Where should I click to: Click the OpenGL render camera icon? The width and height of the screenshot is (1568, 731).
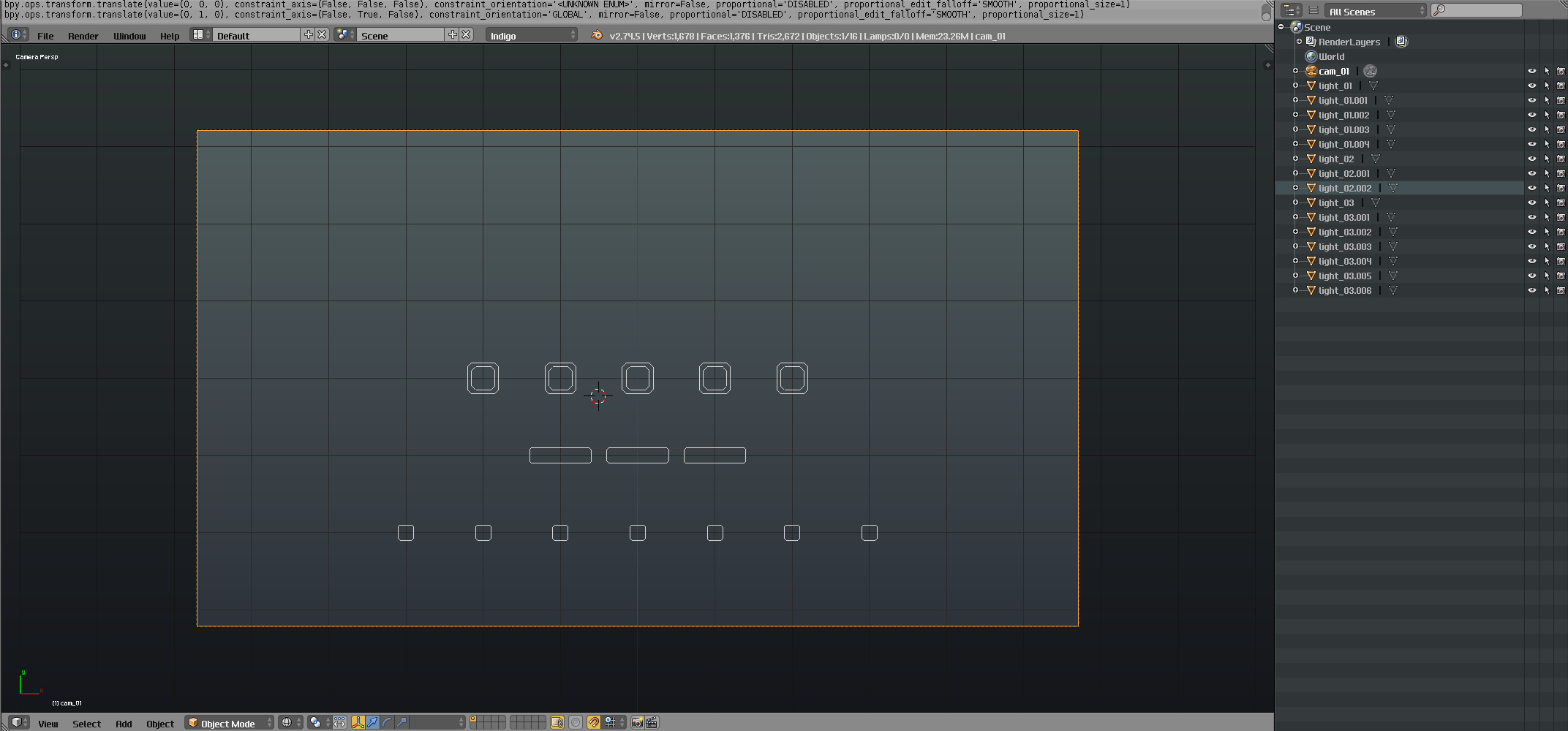coord(637,723)
